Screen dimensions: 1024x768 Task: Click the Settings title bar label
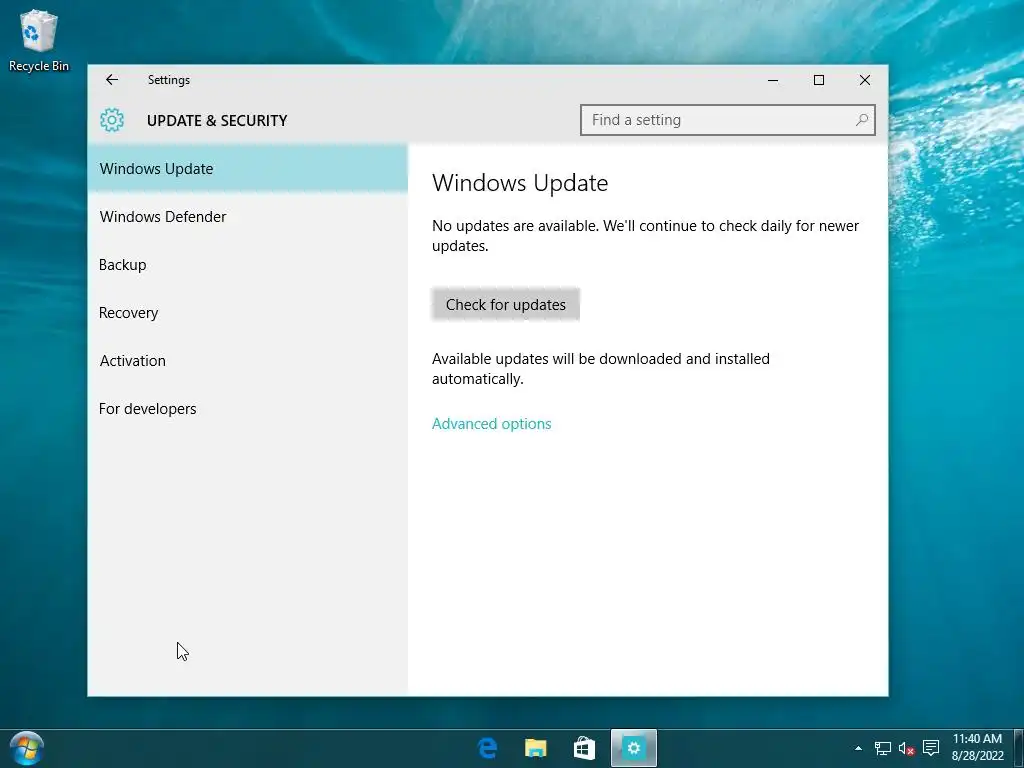tap(168, 80)
